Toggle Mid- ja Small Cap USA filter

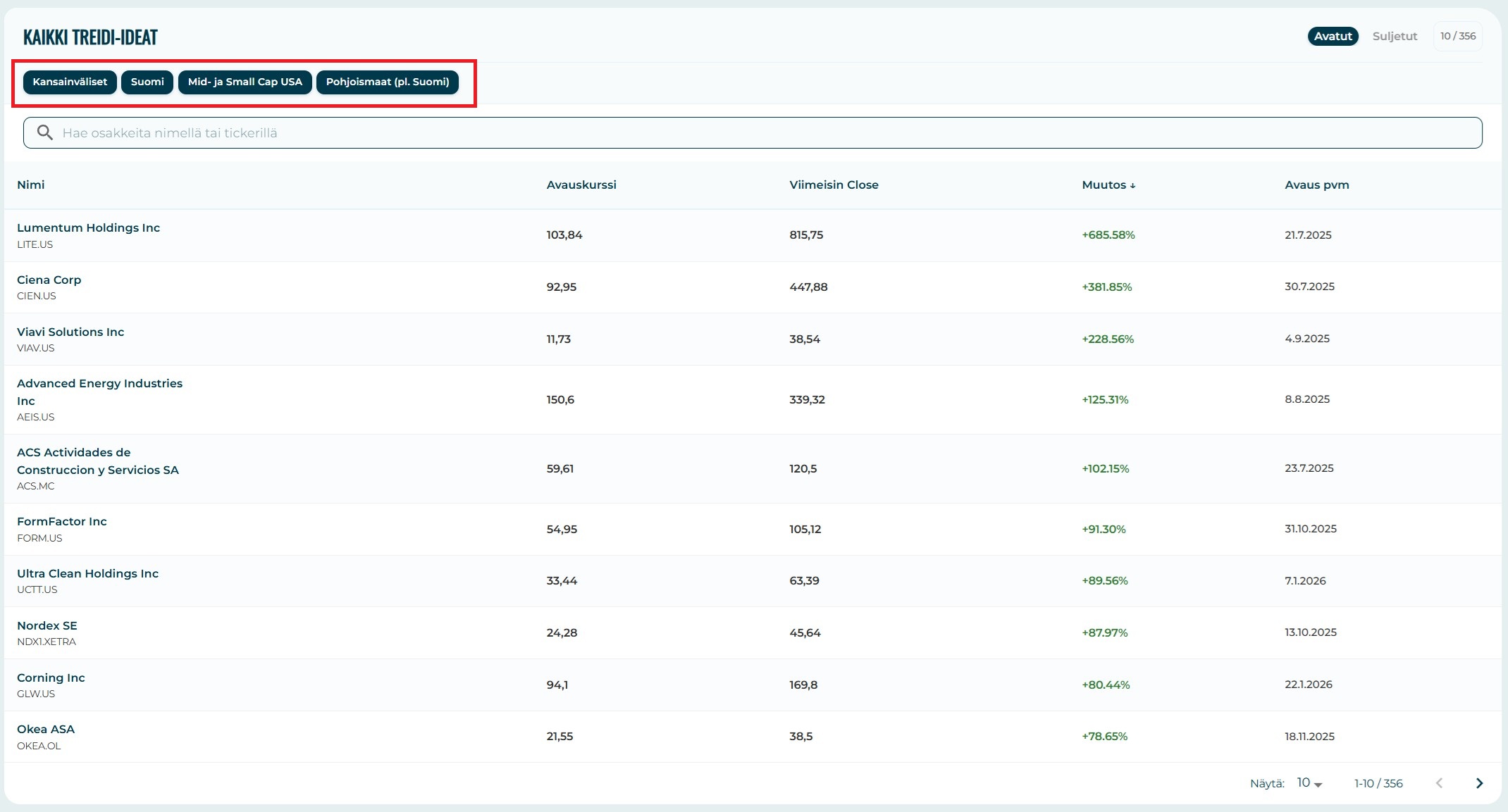click(x=245, y=82)
